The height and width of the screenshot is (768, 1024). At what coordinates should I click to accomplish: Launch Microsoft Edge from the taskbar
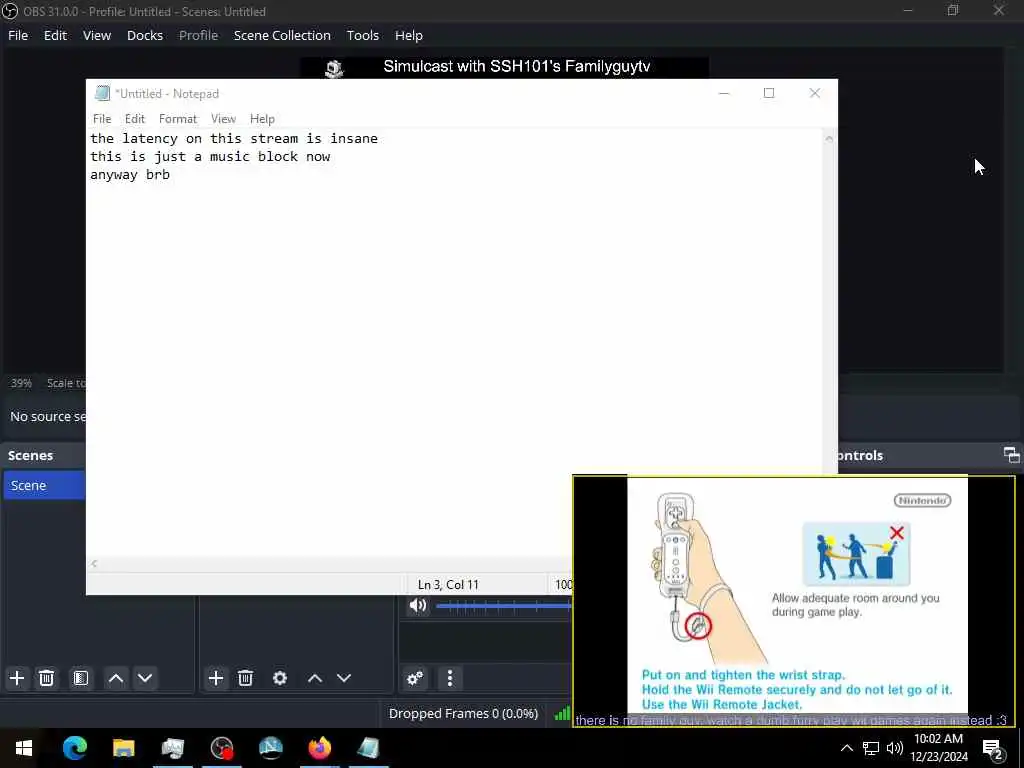(x=75, y=748)
